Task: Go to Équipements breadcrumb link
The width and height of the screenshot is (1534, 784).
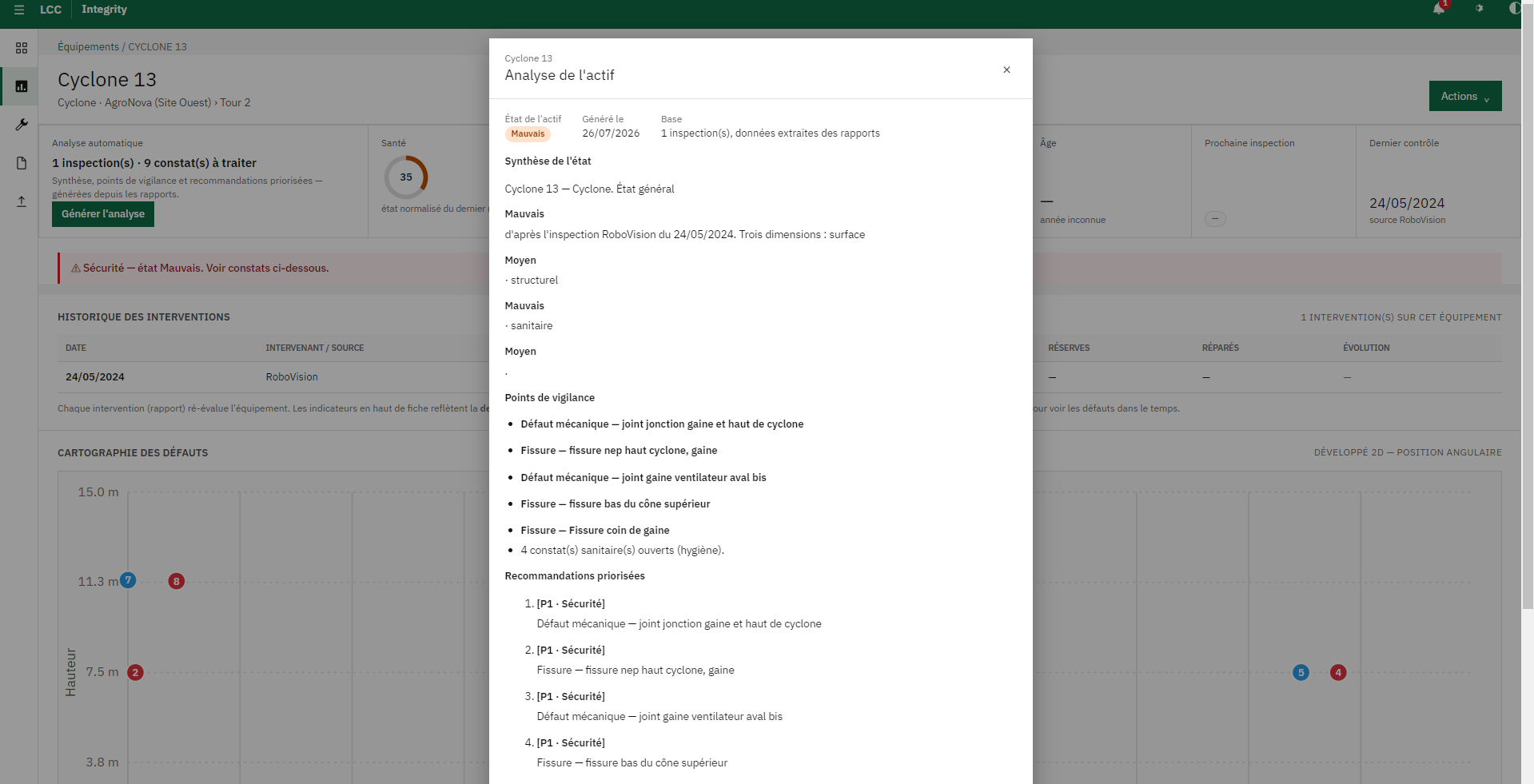Action: (88, 46)
